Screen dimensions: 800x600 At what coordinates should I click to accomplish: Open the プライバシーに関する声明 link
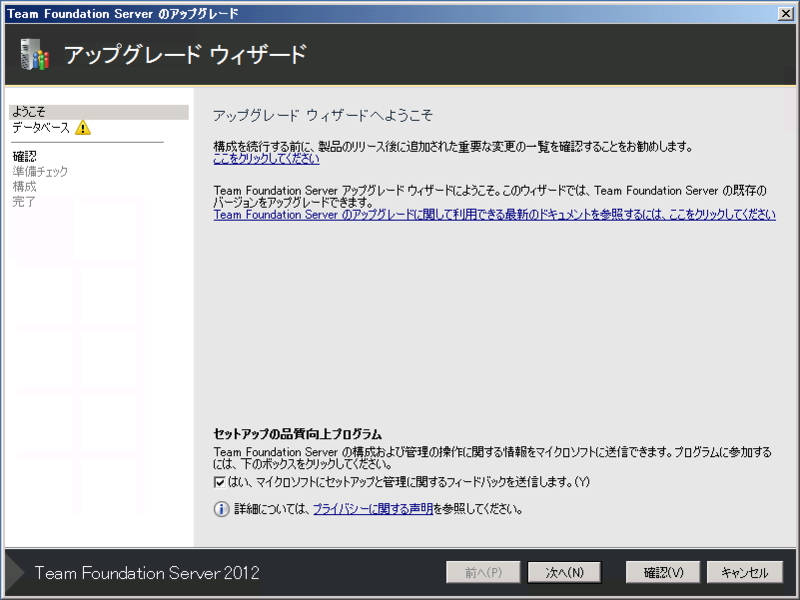(x=373, y=509)
